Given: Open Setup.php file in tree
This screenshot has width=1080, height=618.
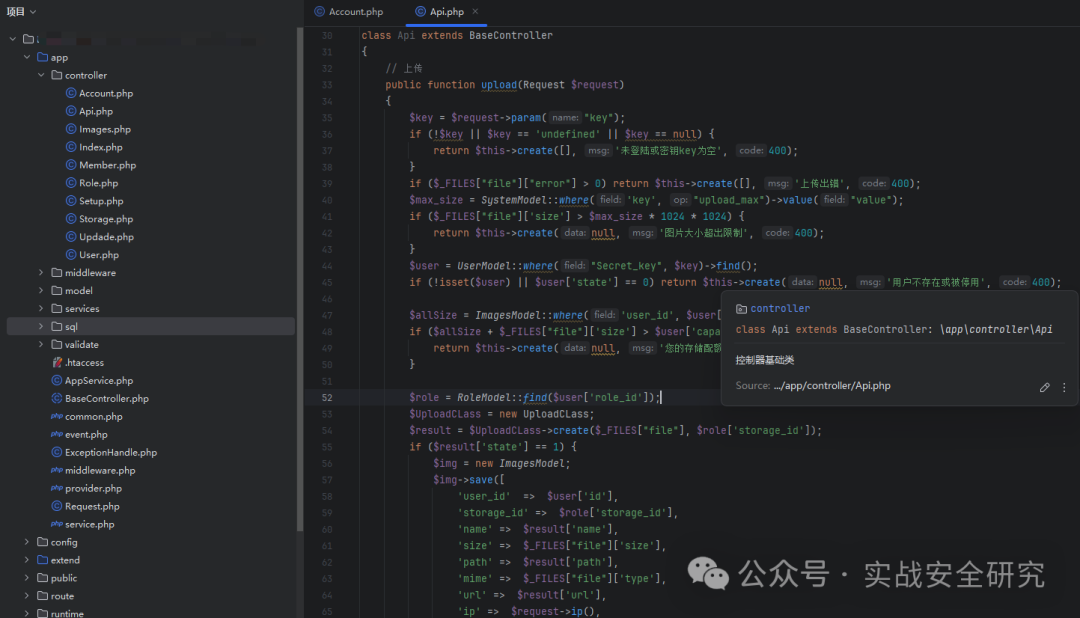Looking at the screenshot, I should pos(101,200).
